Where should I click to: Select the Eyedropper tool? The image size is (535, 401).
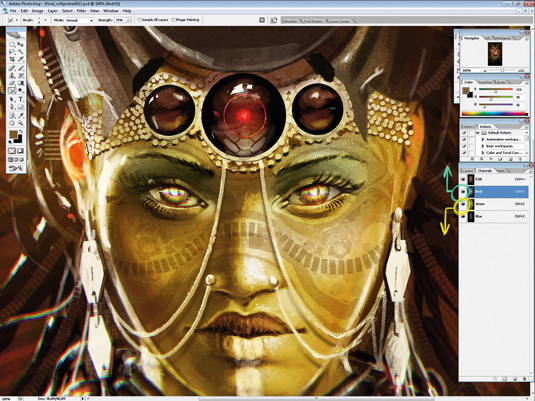tap(20, 115)
